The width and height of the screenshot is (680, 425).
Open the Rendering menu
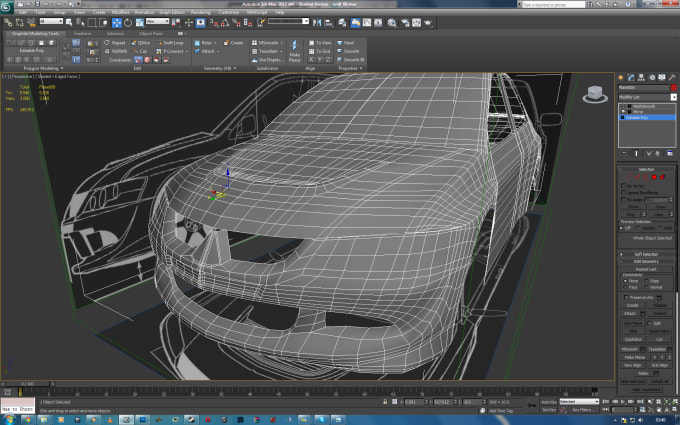[200, 12]
